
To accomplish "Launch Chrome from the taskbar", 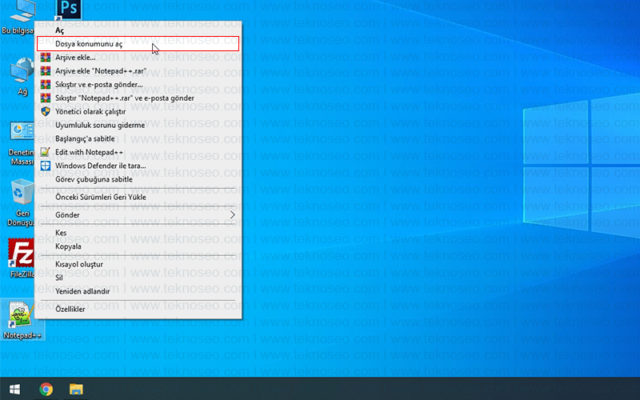I will point(46,389).
